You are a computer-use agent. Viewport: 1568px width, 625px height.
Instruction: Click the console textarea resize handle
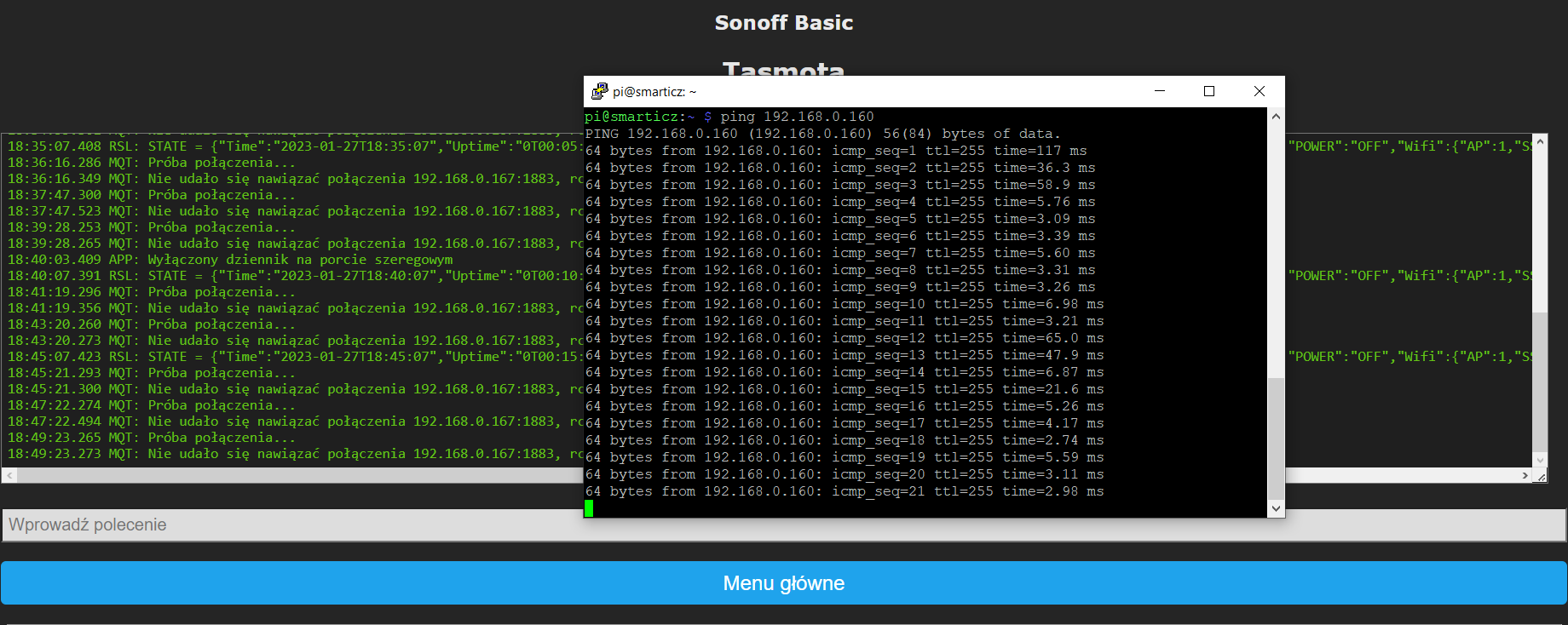[x=1541, y=477]
